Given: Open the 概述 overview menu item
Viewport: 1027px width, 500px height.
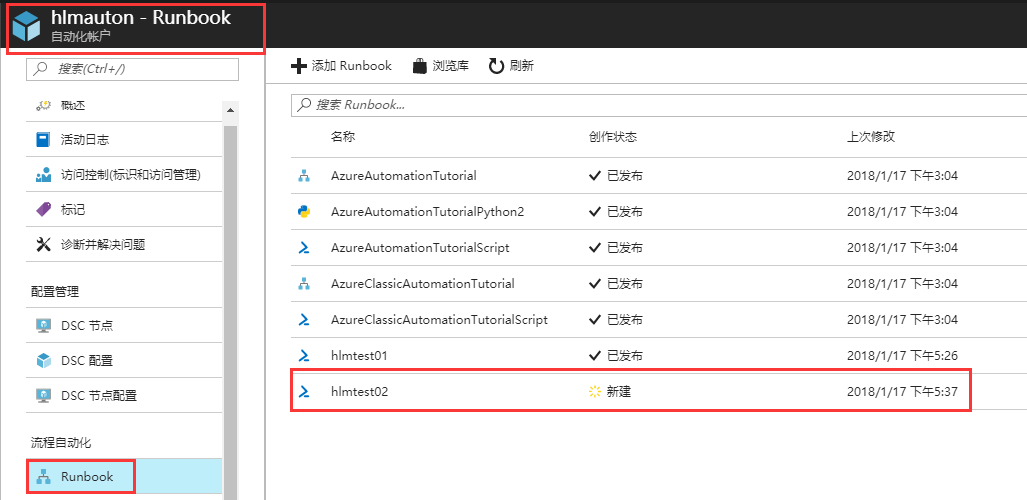Looking at the screenshot, I should point(124,105).
